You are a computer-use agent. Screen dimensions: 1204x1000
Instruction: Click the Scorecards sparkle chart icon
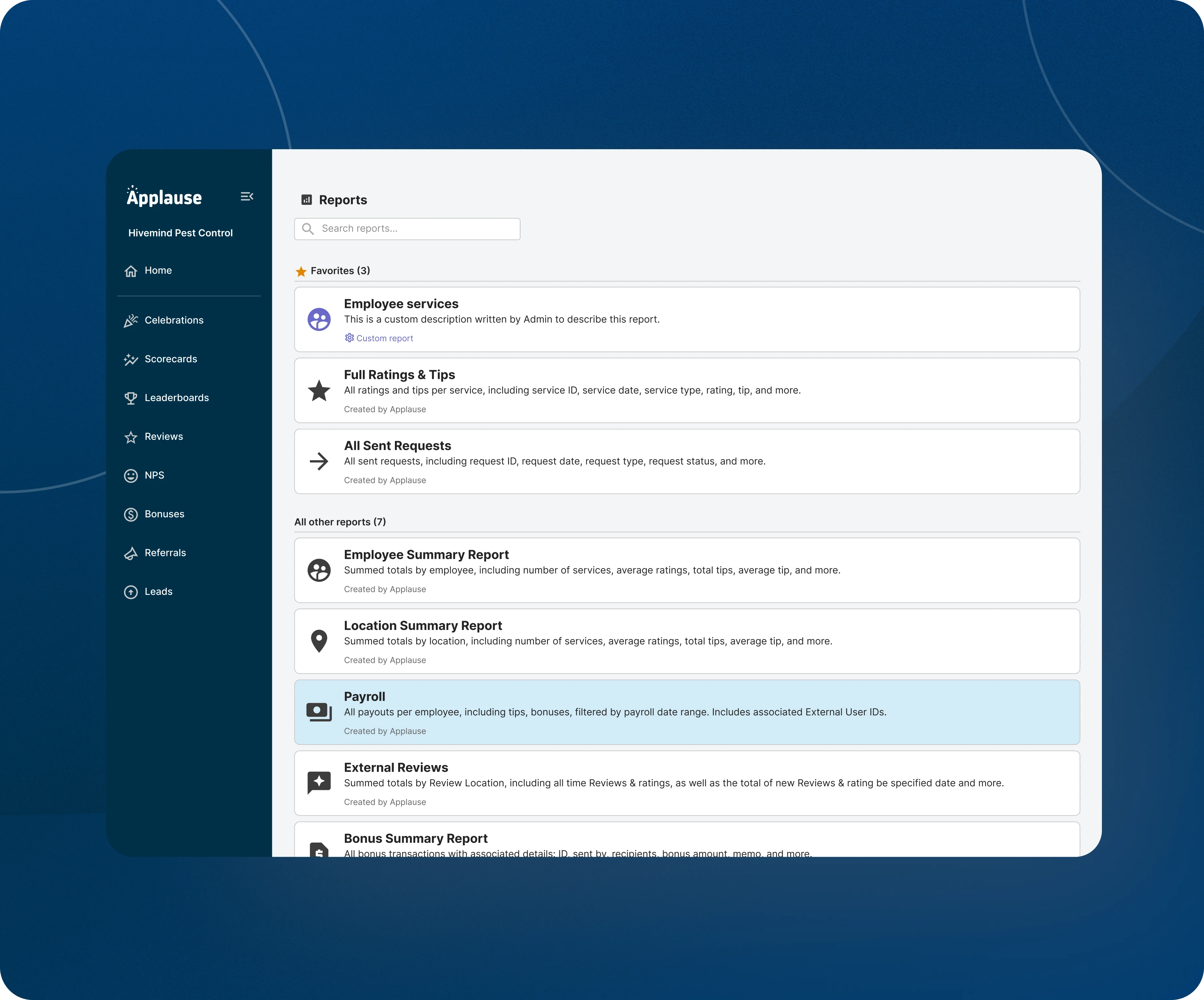point(131,360)
